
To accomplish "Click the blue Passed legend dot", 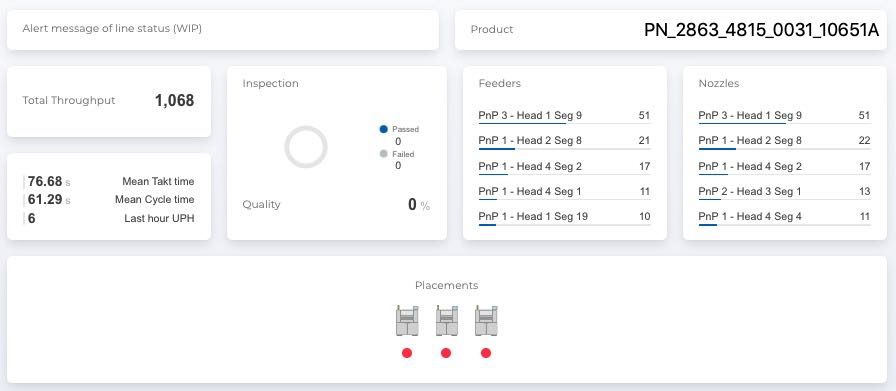I will tap(383, 129).
